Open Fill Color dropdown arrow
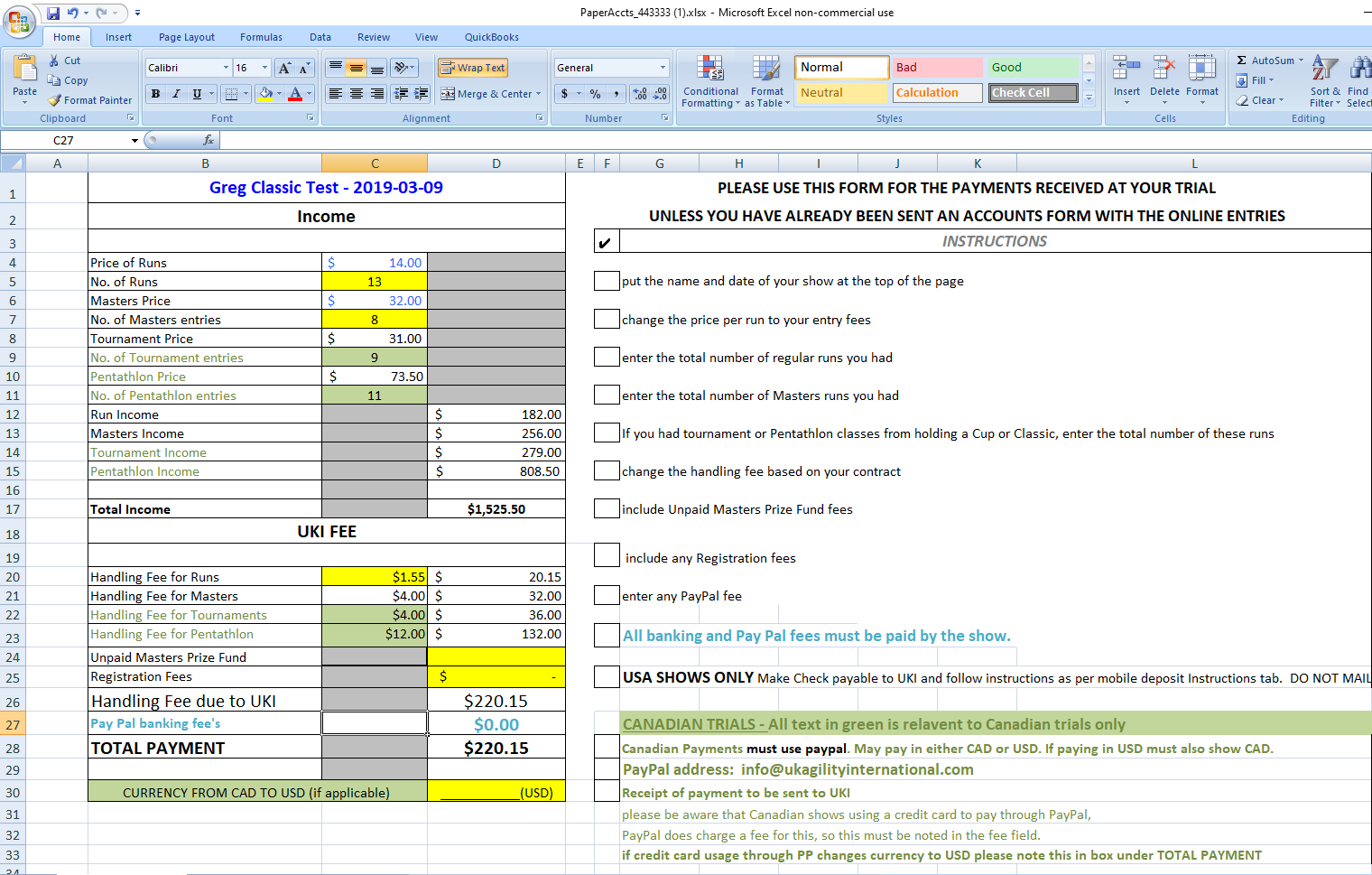Image resolution: width=1372 pixels, height=875 pixels. pos(279,94)
